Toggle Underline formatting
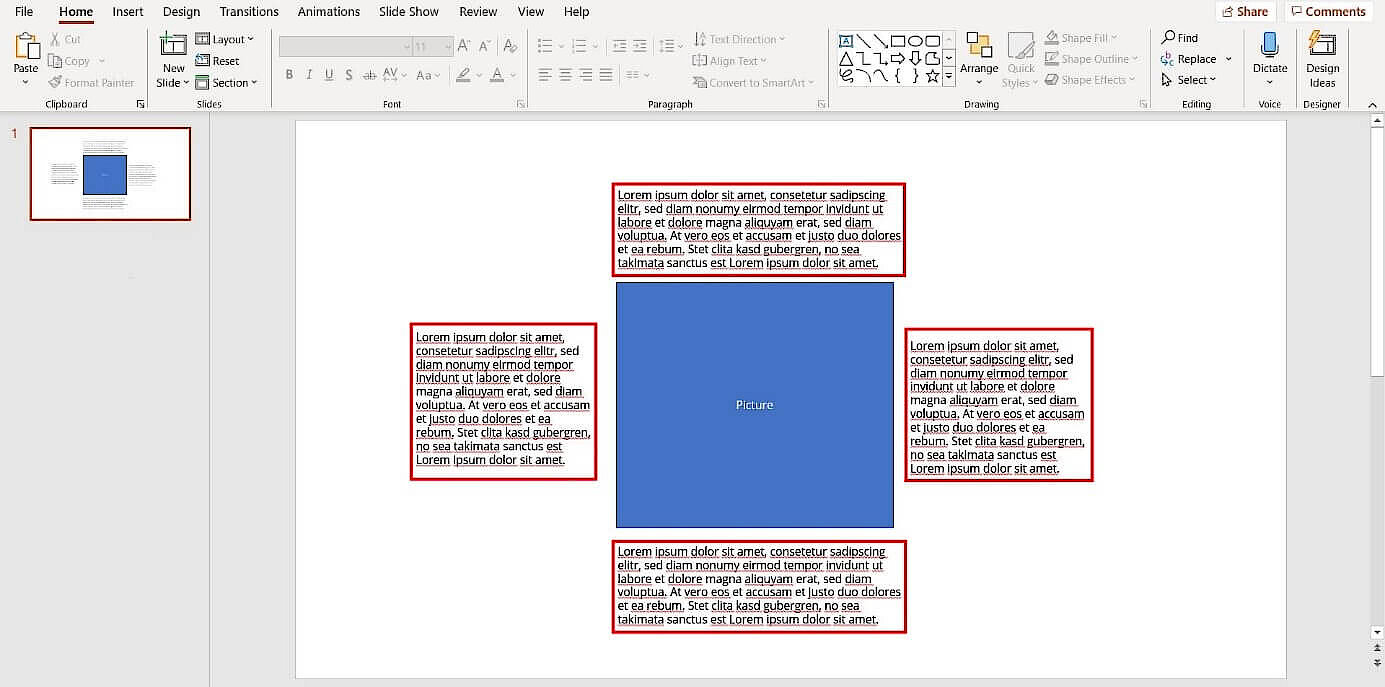The height and width of the screenshot is (687, 1385). point(328,75)
